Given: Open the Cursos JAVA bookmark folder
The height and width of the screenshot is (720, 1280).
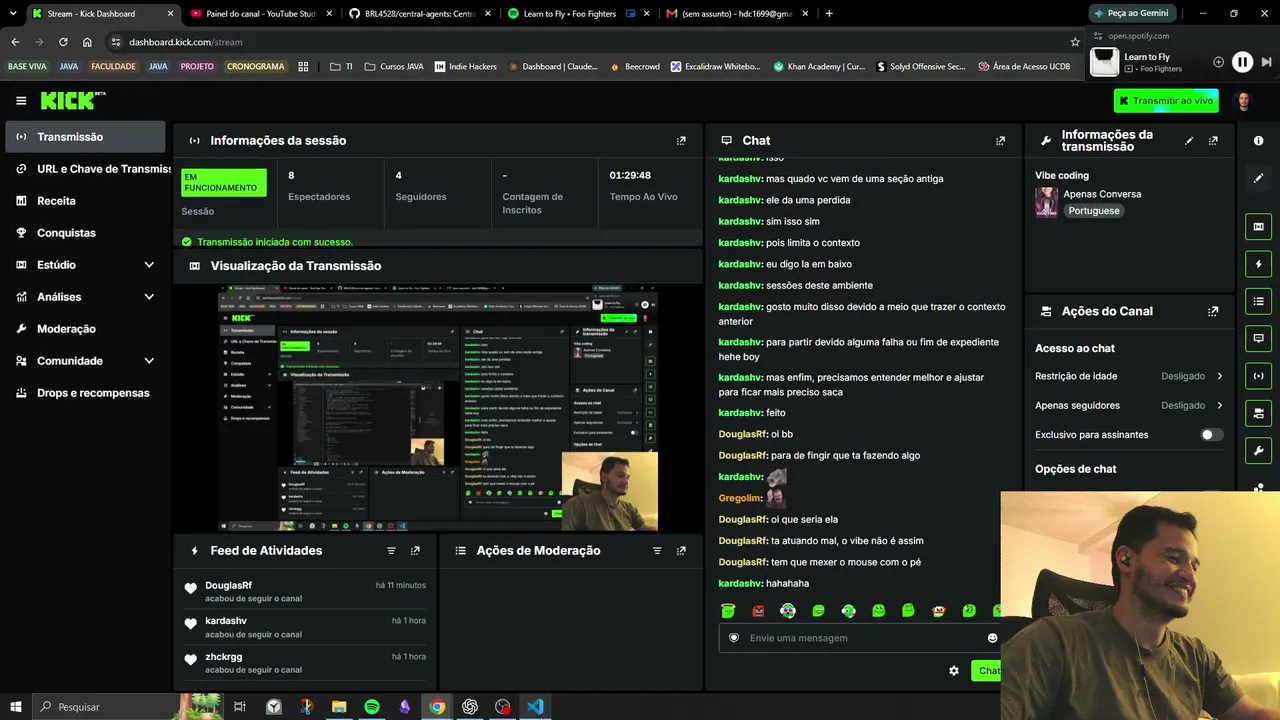Looking at the screenshot, I should click(x=394, y=66).
